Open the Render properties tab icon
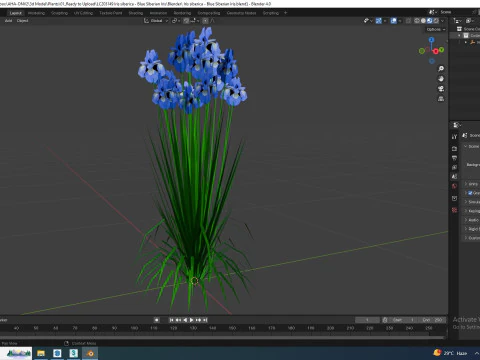The width and height of the screenshot is (480, 360). pyautogui.click(x=454, y=148)
